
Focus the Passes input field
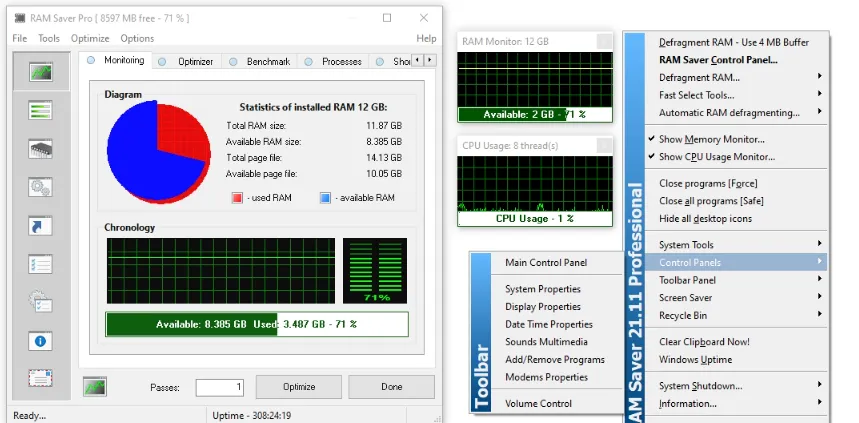pyautogui.click(x=220, y=387)
